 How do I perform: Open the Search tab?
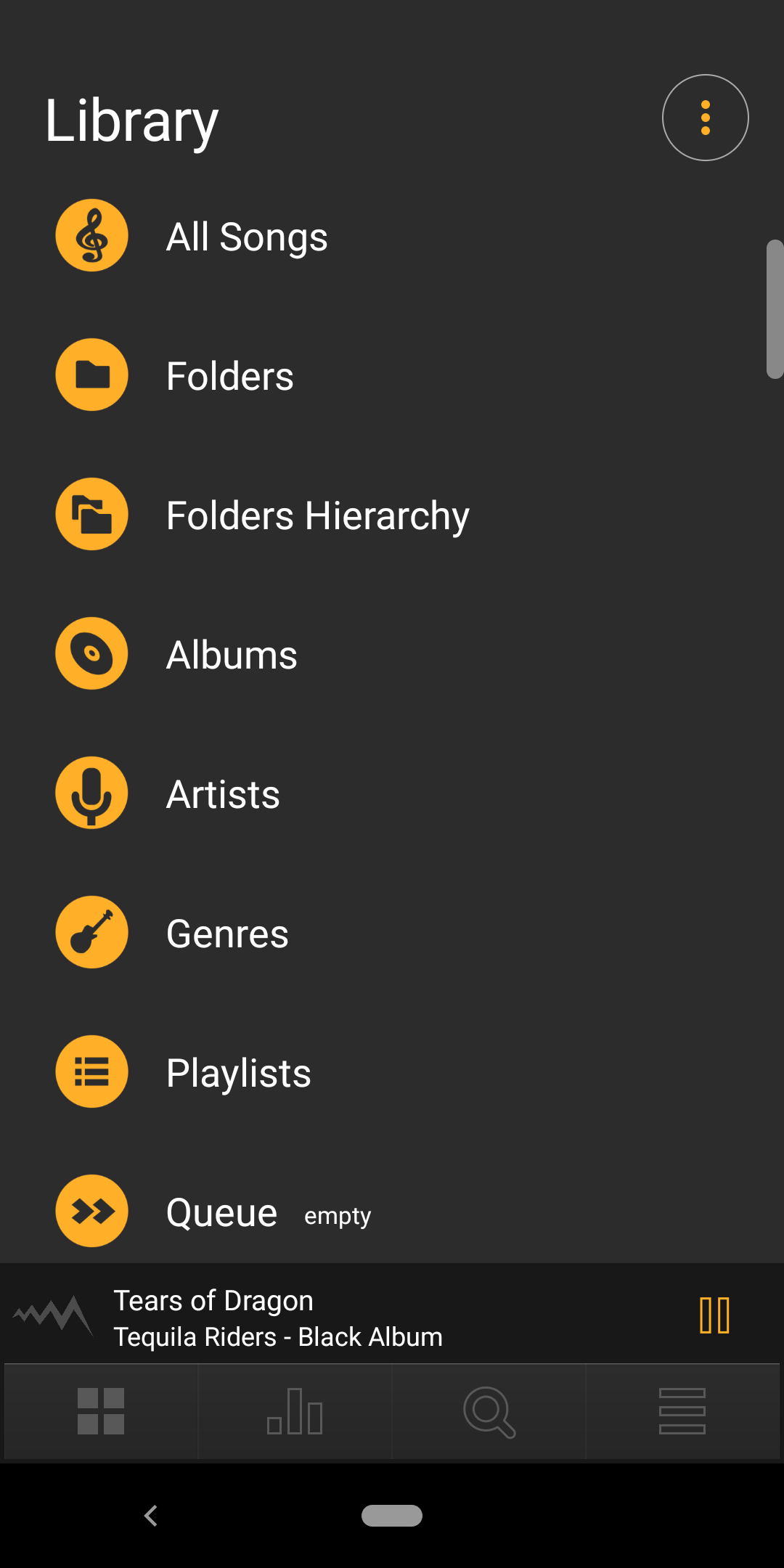(489, 1411)
